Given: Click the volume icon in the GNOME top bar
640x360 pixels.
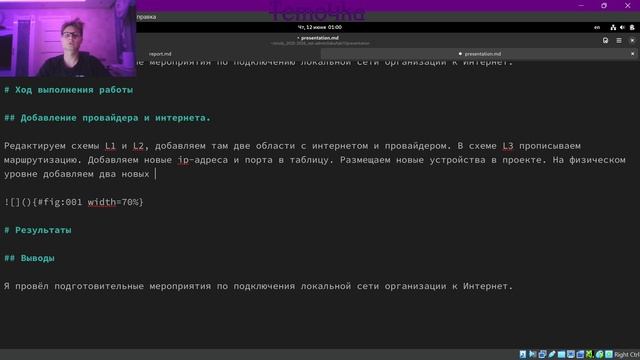Looking at the screenshot, I should [x=622, y=27].
